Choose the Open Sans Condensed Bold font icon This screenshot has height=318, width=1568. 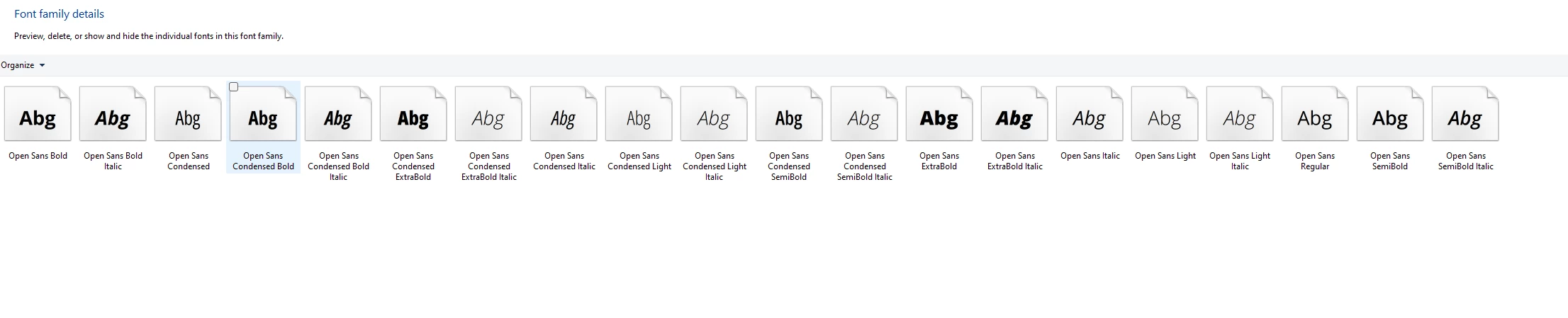(x=263, y=114)
